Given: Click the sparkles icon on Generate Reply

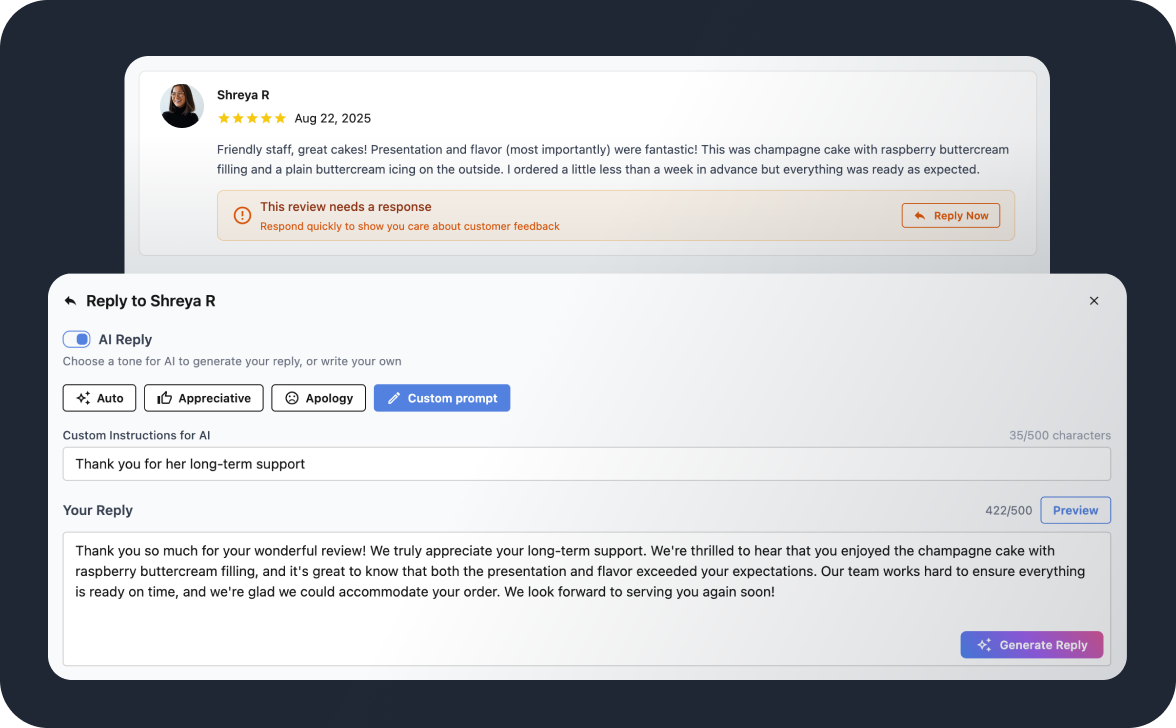Looking at the screenshot, I should pos(984,644).
